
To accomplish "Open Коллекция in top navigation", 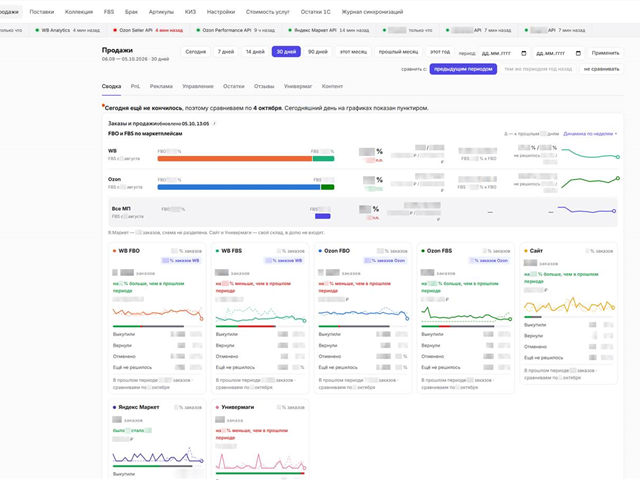I will 79,12.
